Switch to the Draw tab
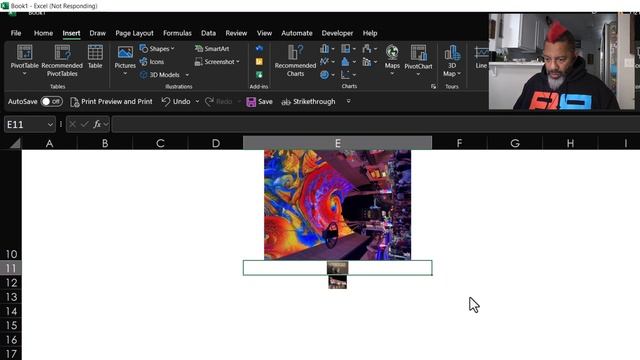Image resolution: width=640 pixels, height=360 pixels. tap(98, 33)
